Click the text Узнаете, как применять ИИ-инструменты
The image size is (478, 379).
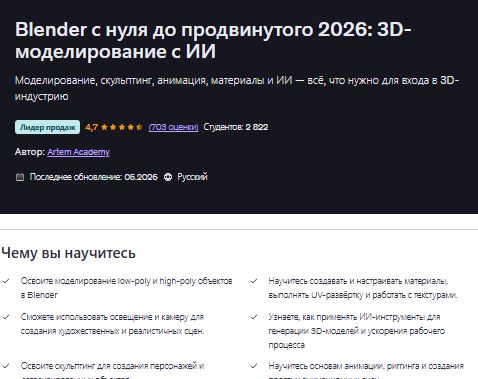pyautogui.click(x=357, y=331)
